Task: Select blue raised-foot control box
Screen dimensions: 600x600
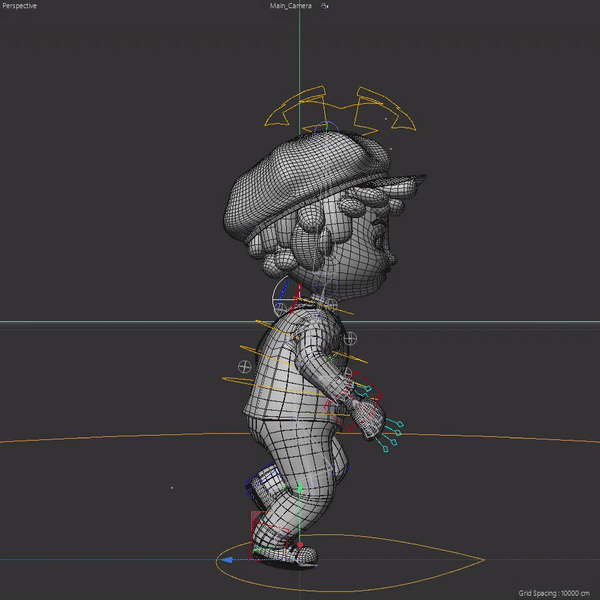Action: coord(264,481)
